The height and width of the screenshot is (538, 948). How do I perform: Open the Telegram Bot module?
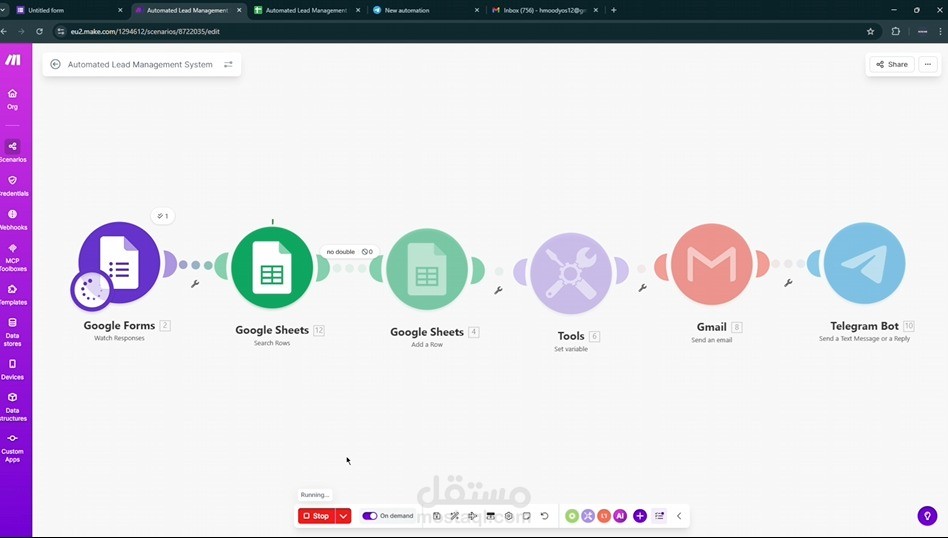865,263
